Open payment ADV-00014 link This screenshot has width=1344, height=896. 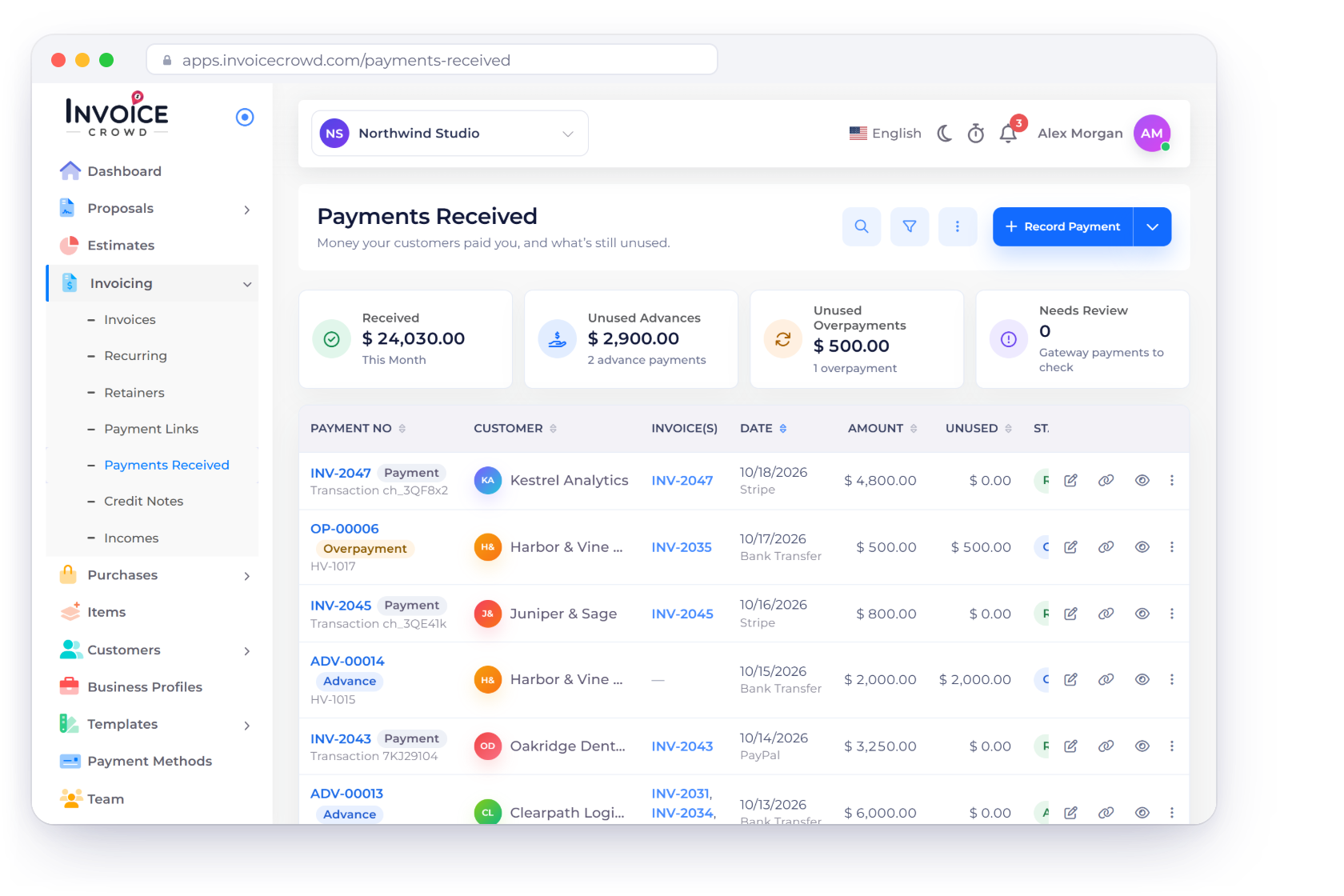(347, 662)
